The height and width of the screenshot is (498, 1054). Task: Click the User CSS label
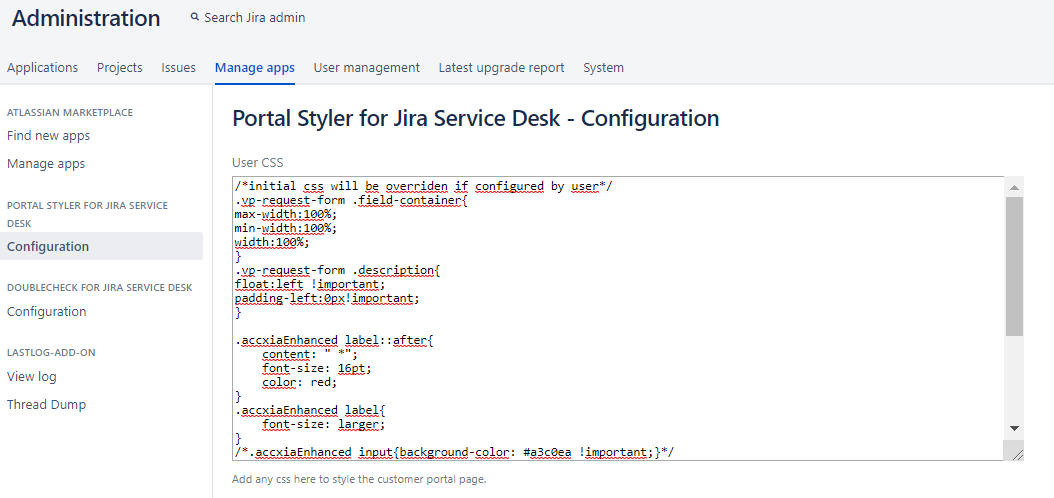click(x=257, y=162)
